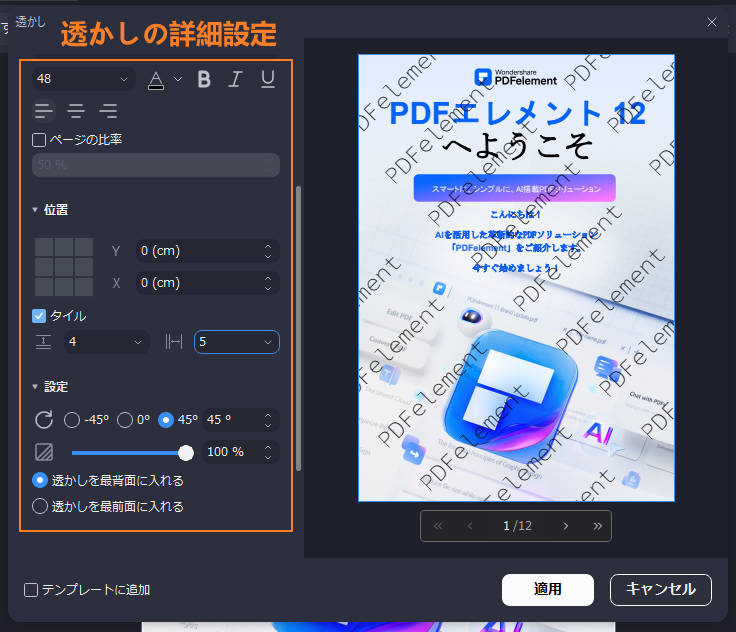Collapse the 設定 section
This screenshot has width=736, height=632.
pos(35,387)
